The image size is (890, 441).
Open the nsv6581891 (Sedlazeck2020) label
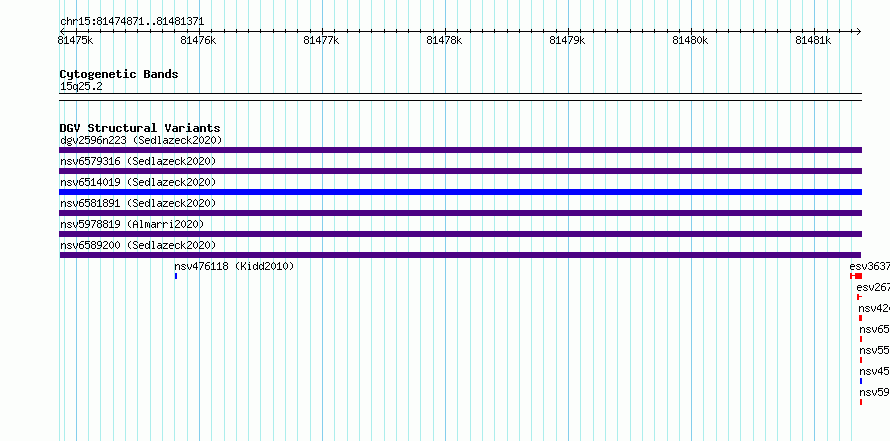coord(138,203)
